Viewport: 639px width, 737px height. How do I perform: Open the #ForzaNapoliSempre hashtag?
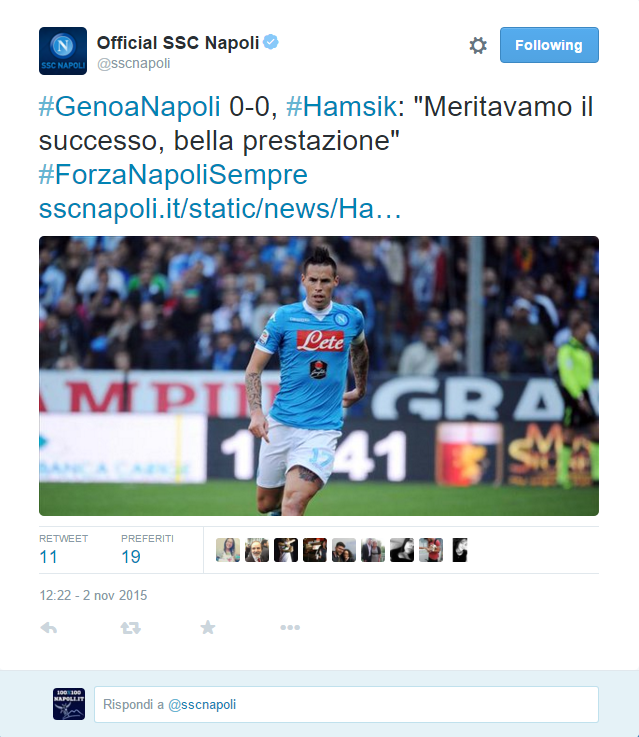point(173,174)
